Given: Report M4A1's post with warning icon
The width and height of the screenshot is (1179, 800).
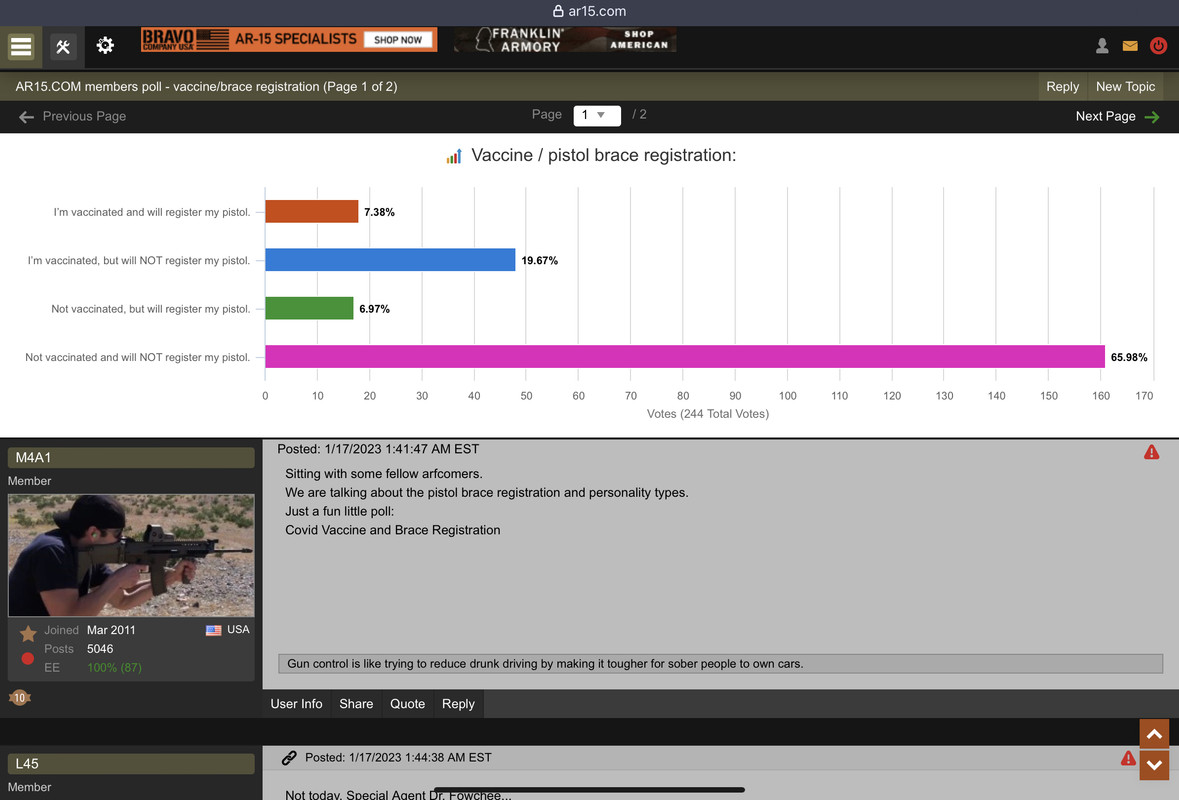Looking at the screenshot, I should click(1151, 452).
